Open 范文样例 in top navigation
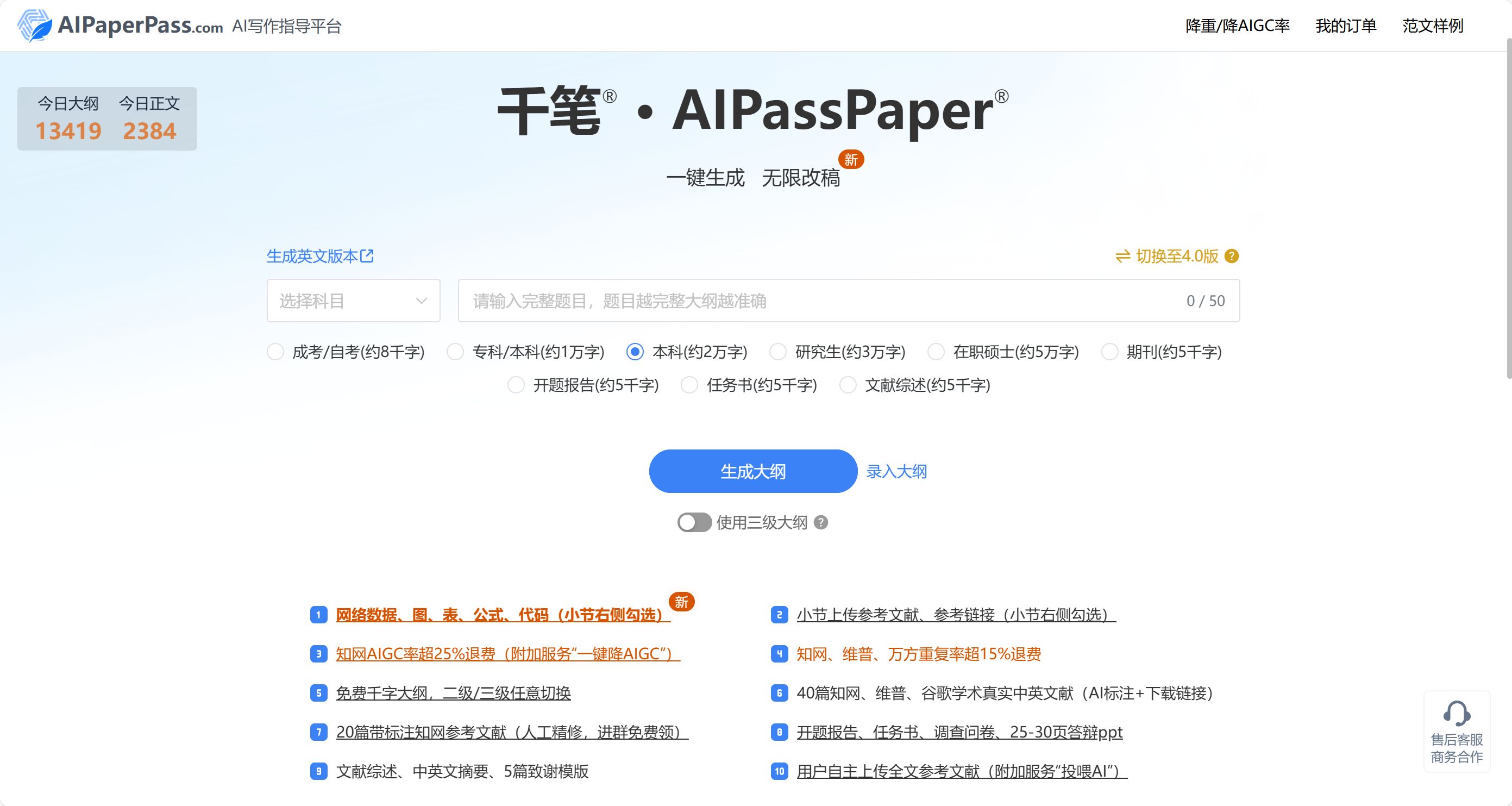The image size is (1512, 806). 1433,26
